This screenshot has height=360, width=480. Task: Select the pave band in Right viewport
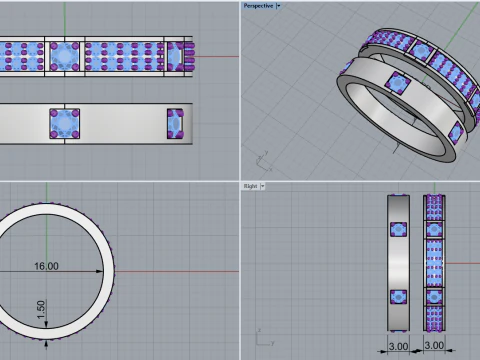coord(434,263)
